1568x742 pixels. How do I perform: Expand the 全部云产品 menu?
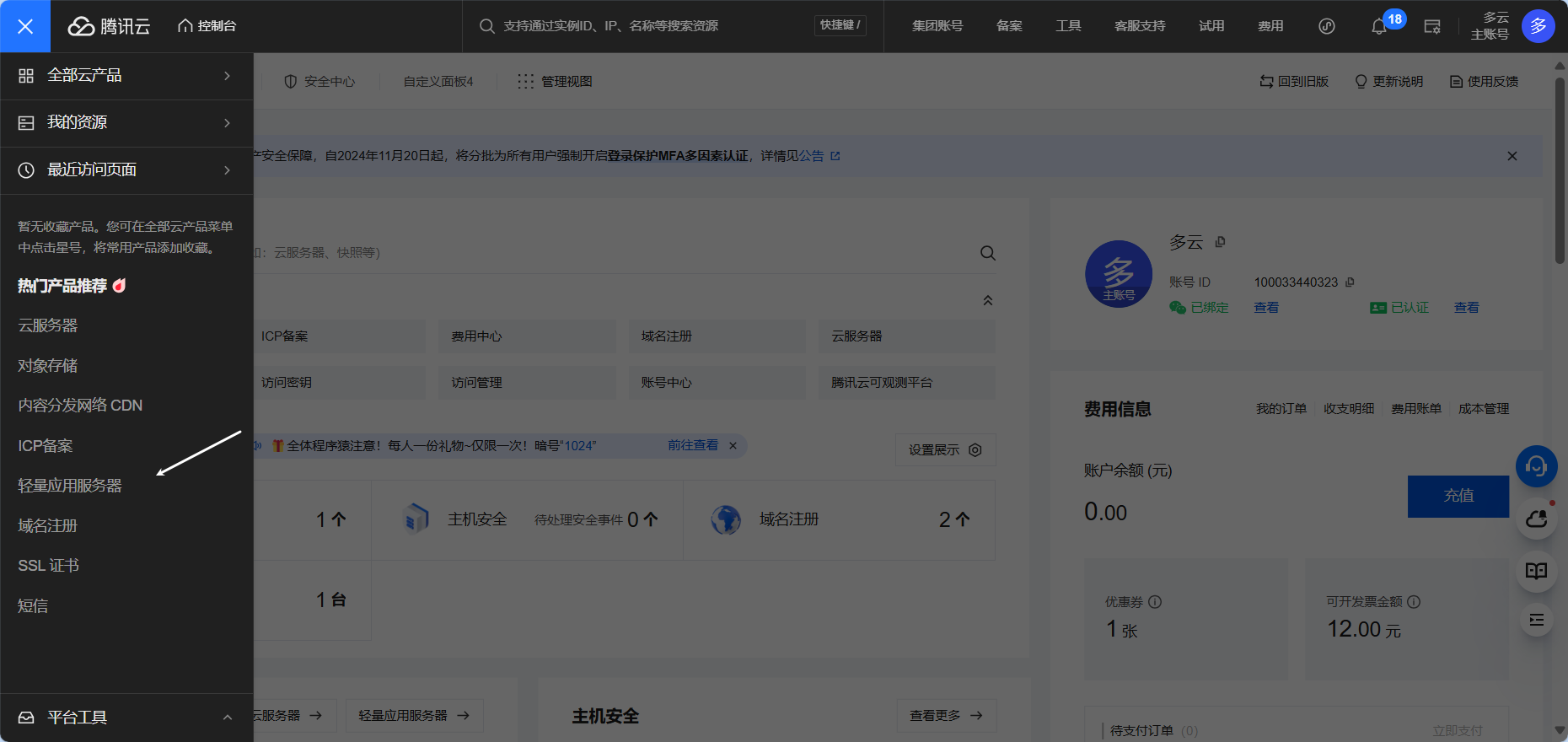click(x=126, y=76)
